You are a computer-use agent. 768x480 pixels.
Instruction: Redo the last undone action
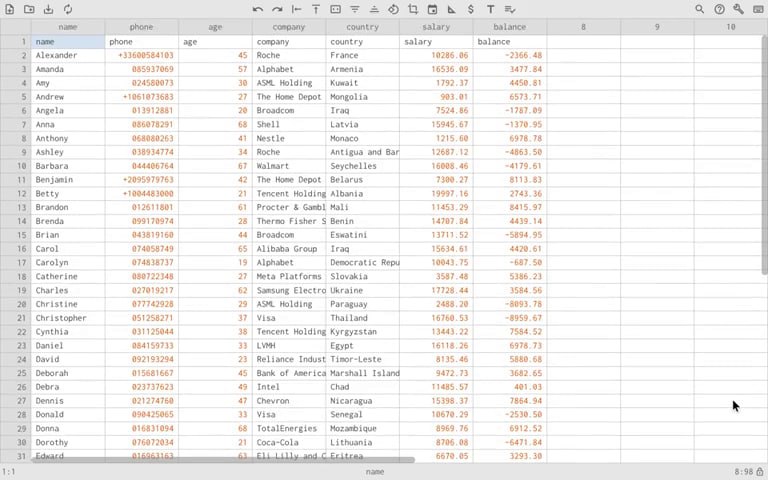(277, 9)
